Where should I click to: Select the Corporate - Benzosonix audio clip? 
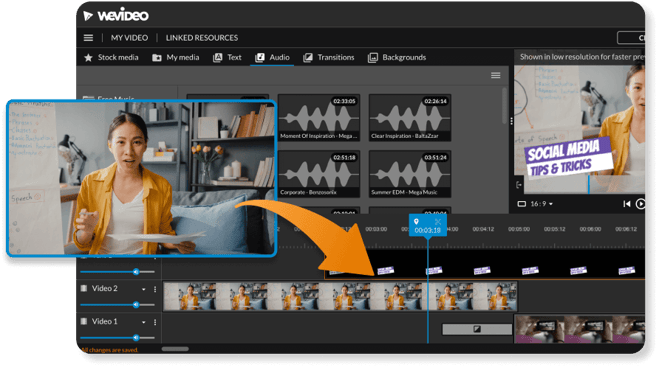pos(319,174)
